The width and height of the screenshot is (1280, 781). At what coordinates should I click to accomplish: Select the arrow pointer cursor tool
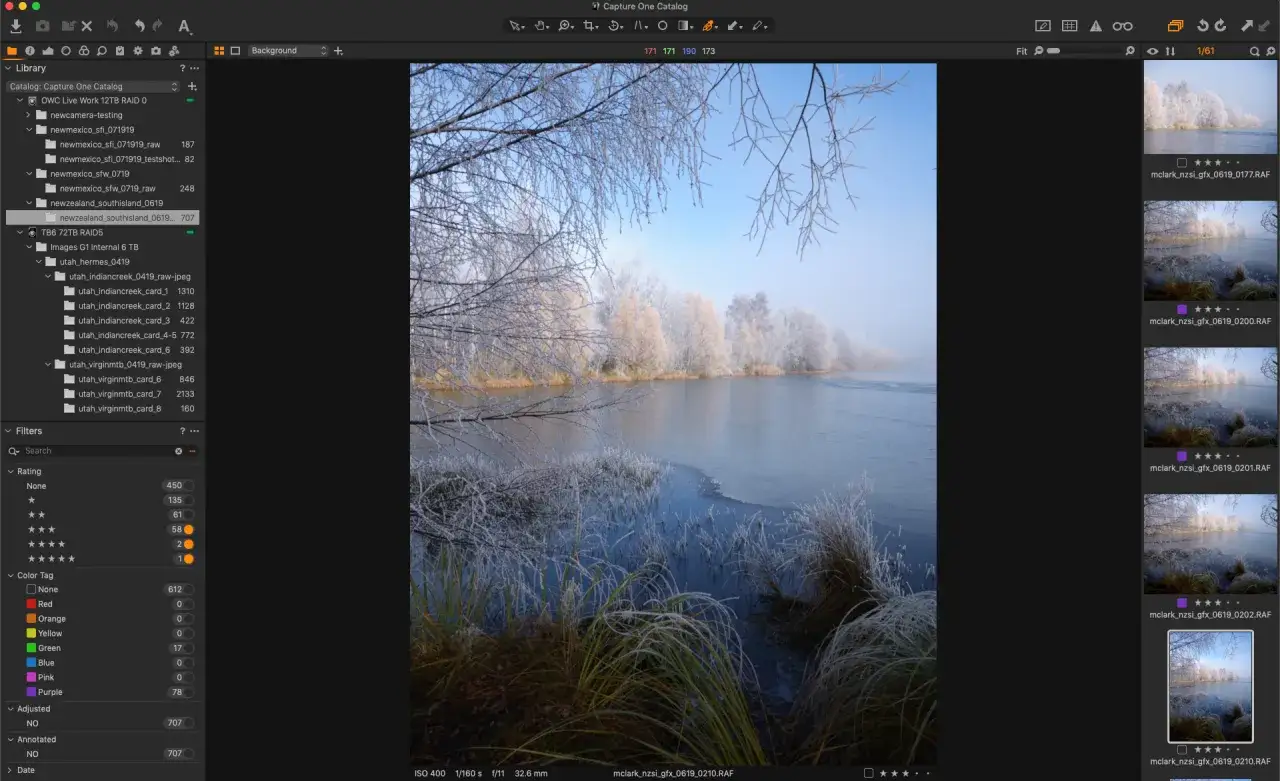coord(515,25)
